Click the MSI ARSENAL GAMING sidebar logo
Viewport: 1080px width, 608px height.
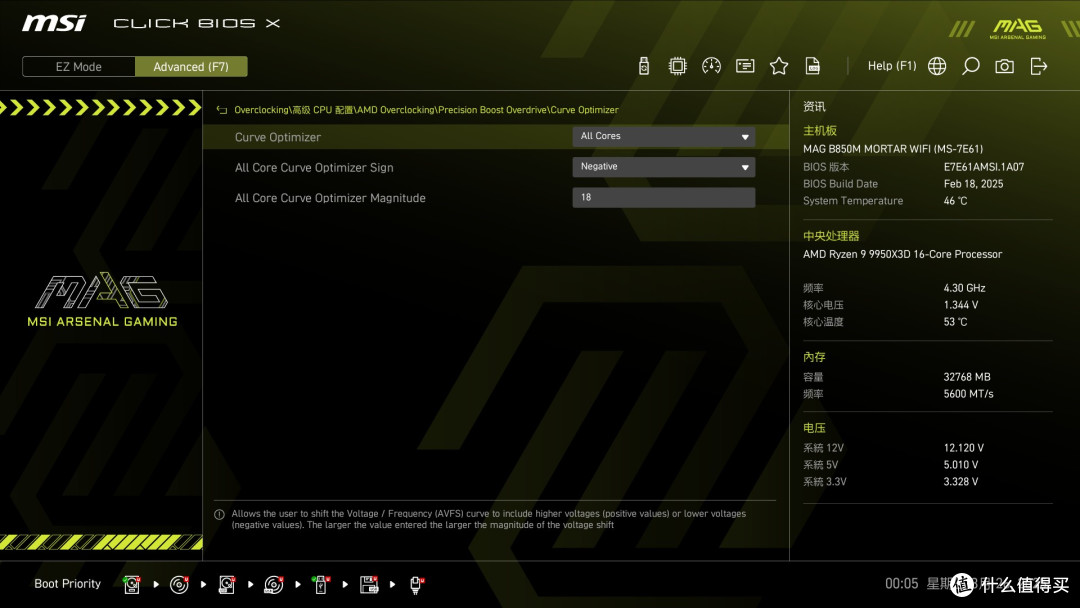[102, 300]
